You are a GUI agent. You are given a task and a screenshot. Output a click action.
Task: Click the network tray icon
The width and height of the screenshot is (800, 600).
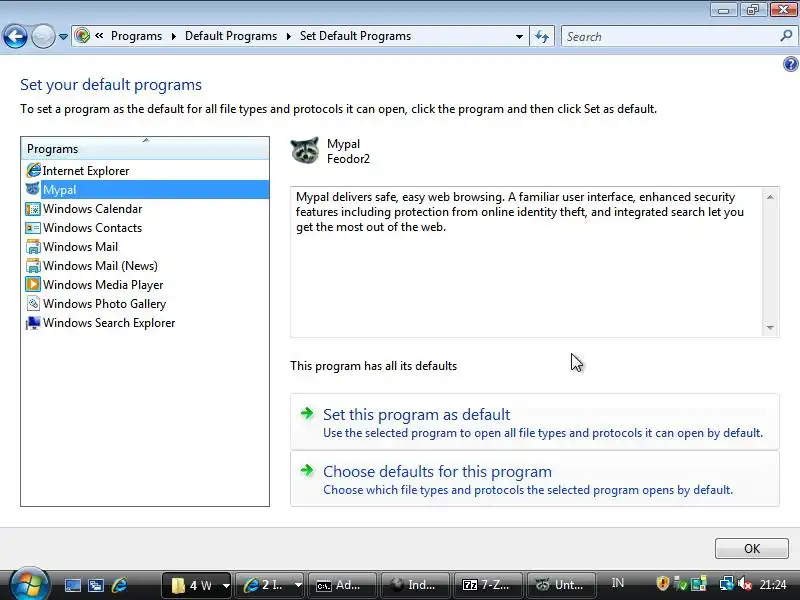tap(726, 584)
